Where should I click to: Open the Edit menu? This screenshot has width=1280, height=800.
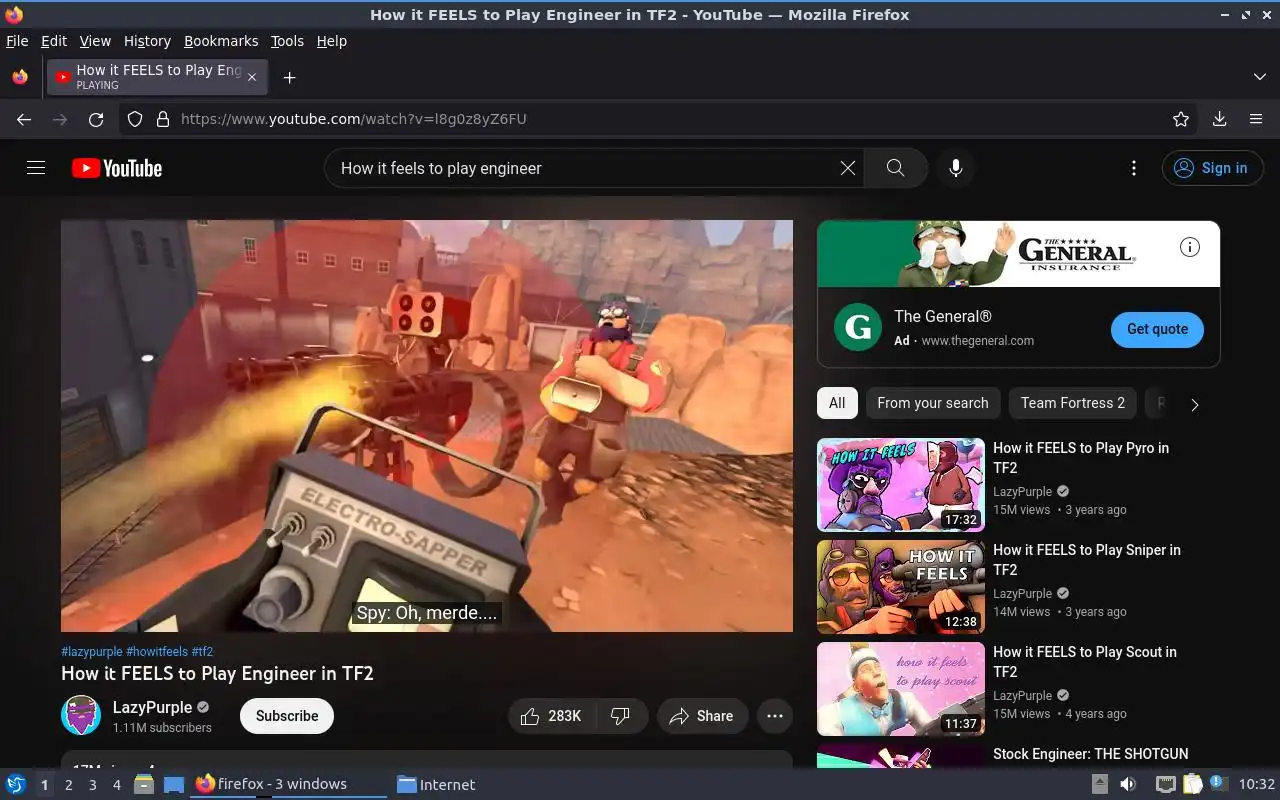click(x=54, y=41)
